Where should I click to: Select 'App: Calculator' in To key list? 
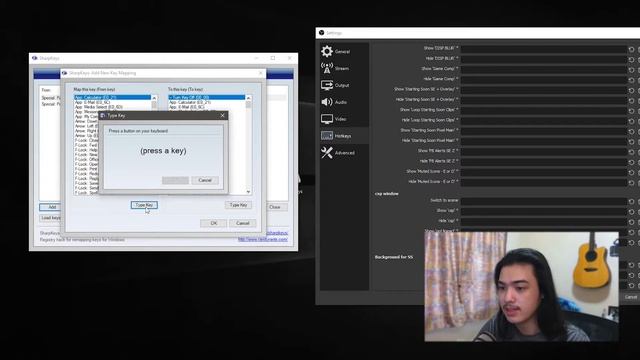tap(207, 102)
